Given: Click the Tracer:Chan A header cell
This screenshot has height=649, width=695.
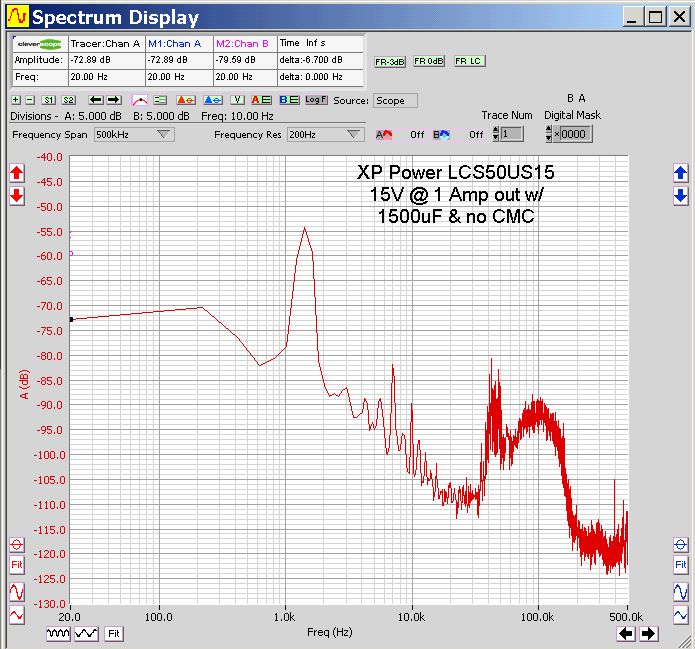Looking at the screenshot, I should point(106,43).
